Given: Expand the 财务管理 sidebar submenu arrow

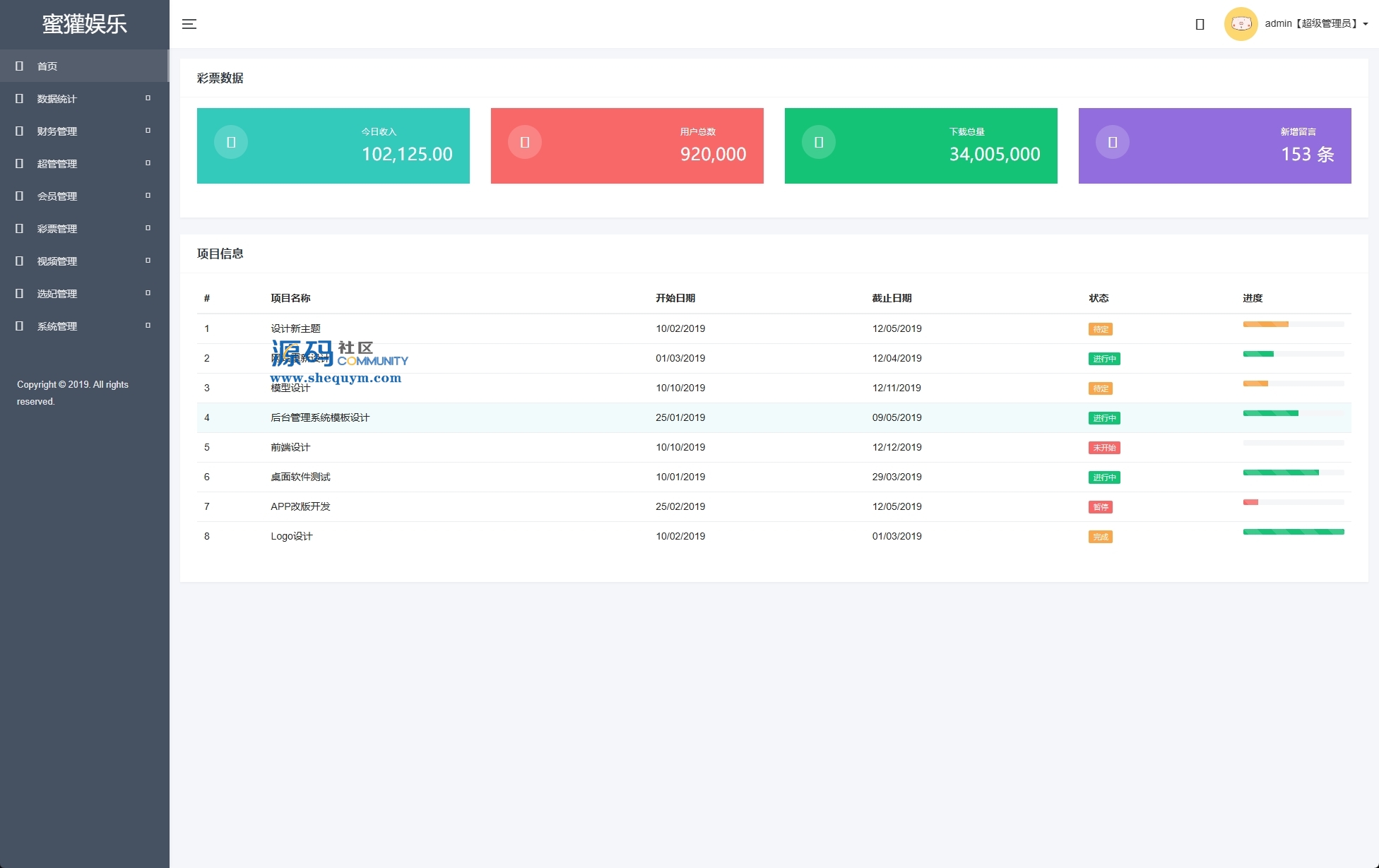Looking at the screenshot, I should (148, 131).
